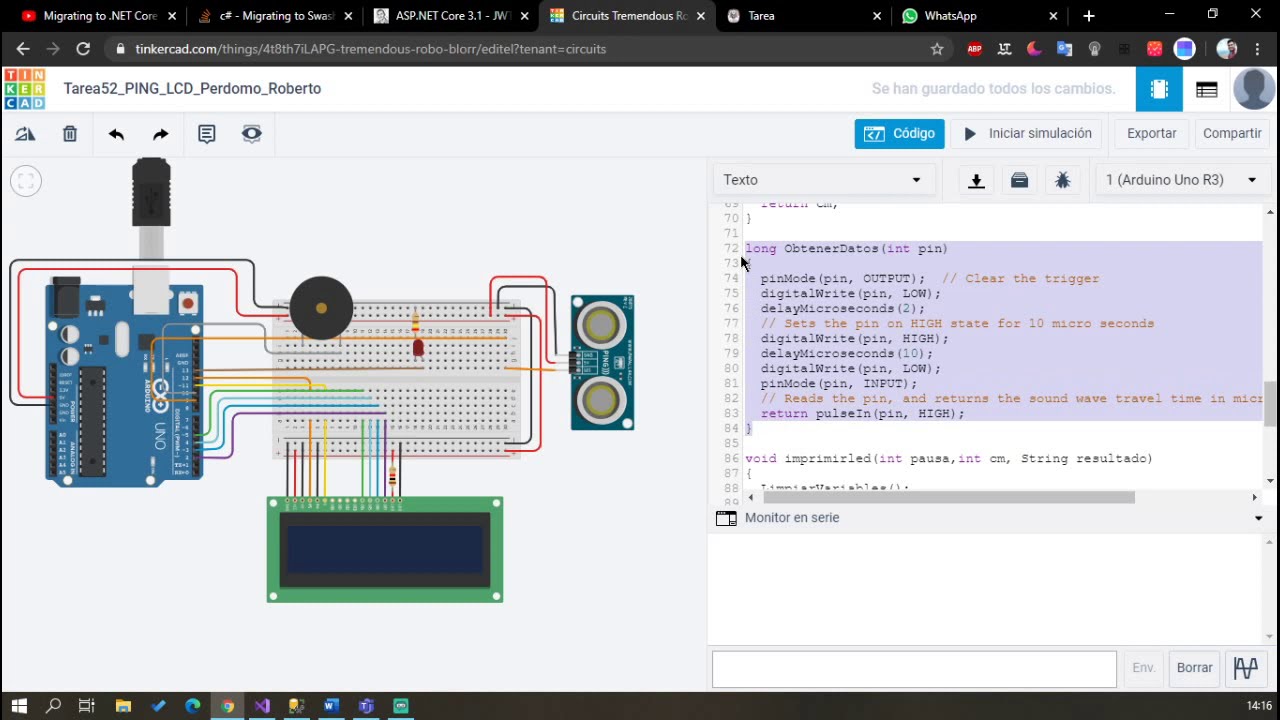This screenshot has height=720, width=1280.
Task: Click the Monitor en serie header
Action: 792,518
